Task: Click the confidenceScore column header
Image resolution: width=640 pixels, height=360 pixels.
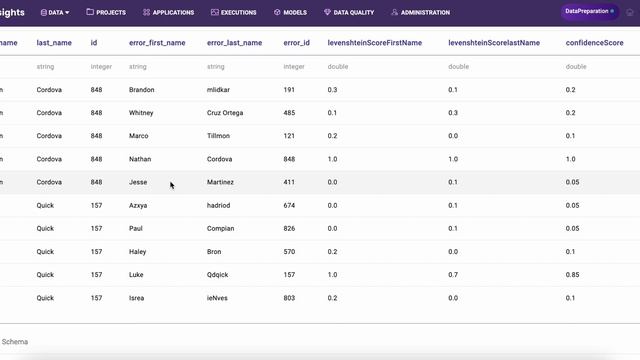Action: [594, 43]
